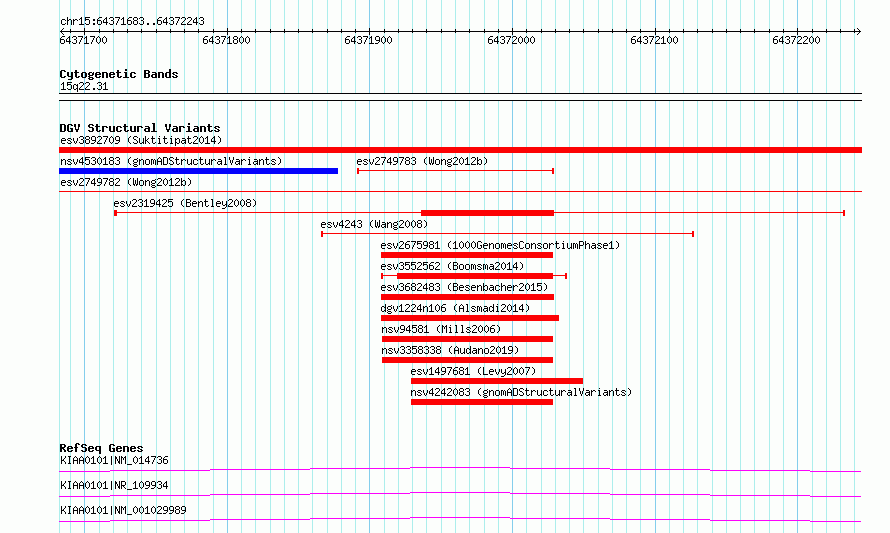Click label esv1497681 (Levy2007)
The image size is (890, 533).
(473, 371)
